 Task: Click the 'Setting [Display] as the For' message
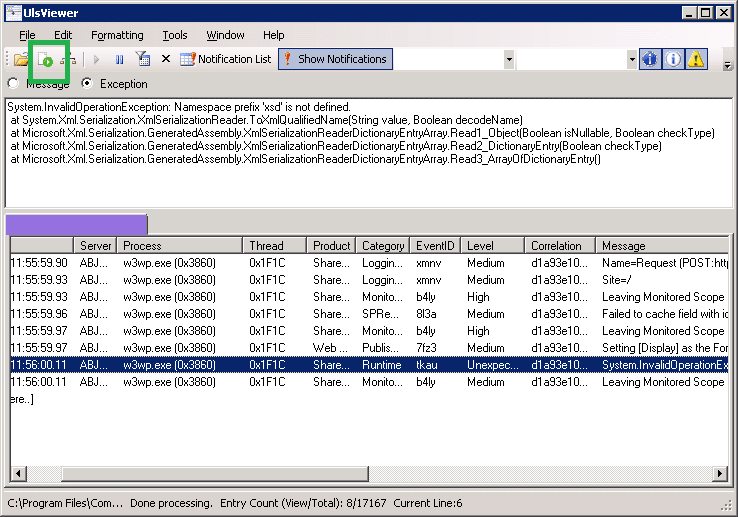(665, 348)
